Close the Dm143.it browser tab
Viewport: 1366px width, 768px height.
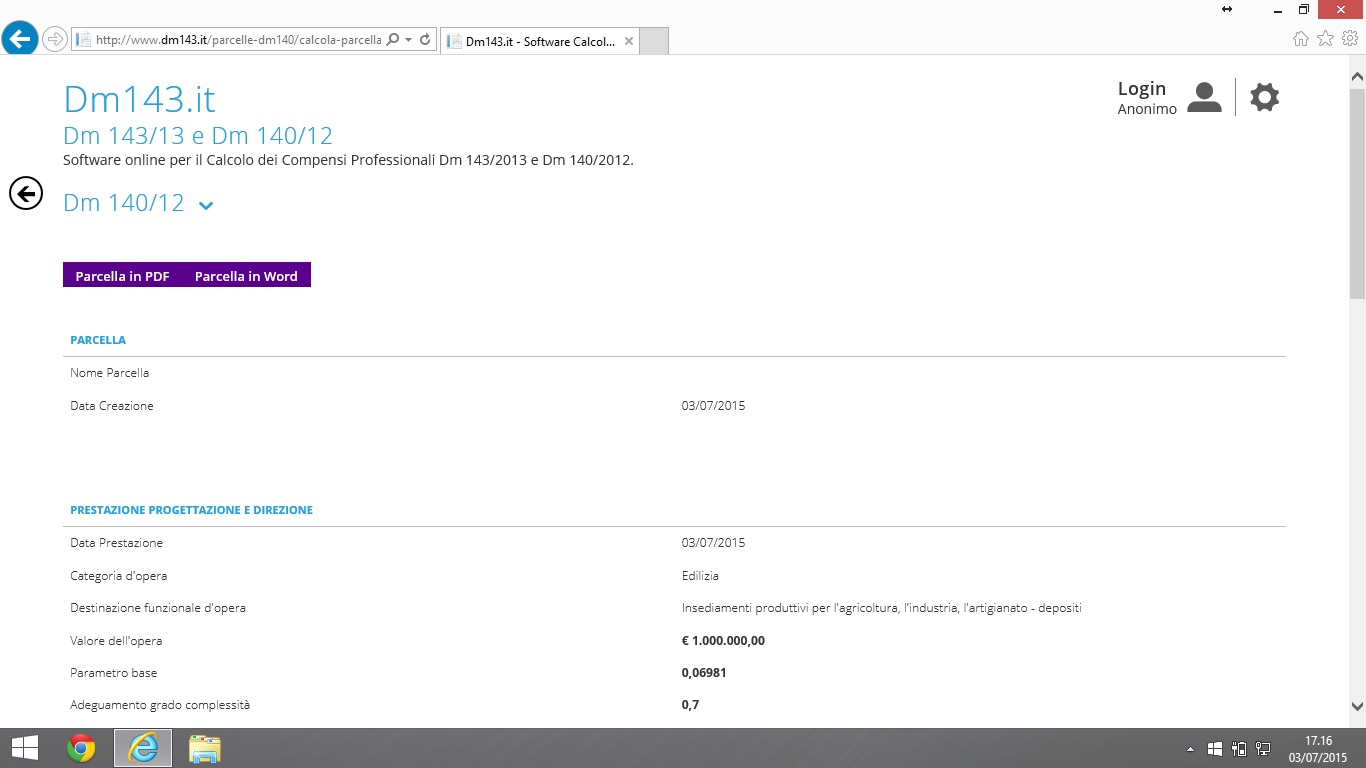click(628, 41)
